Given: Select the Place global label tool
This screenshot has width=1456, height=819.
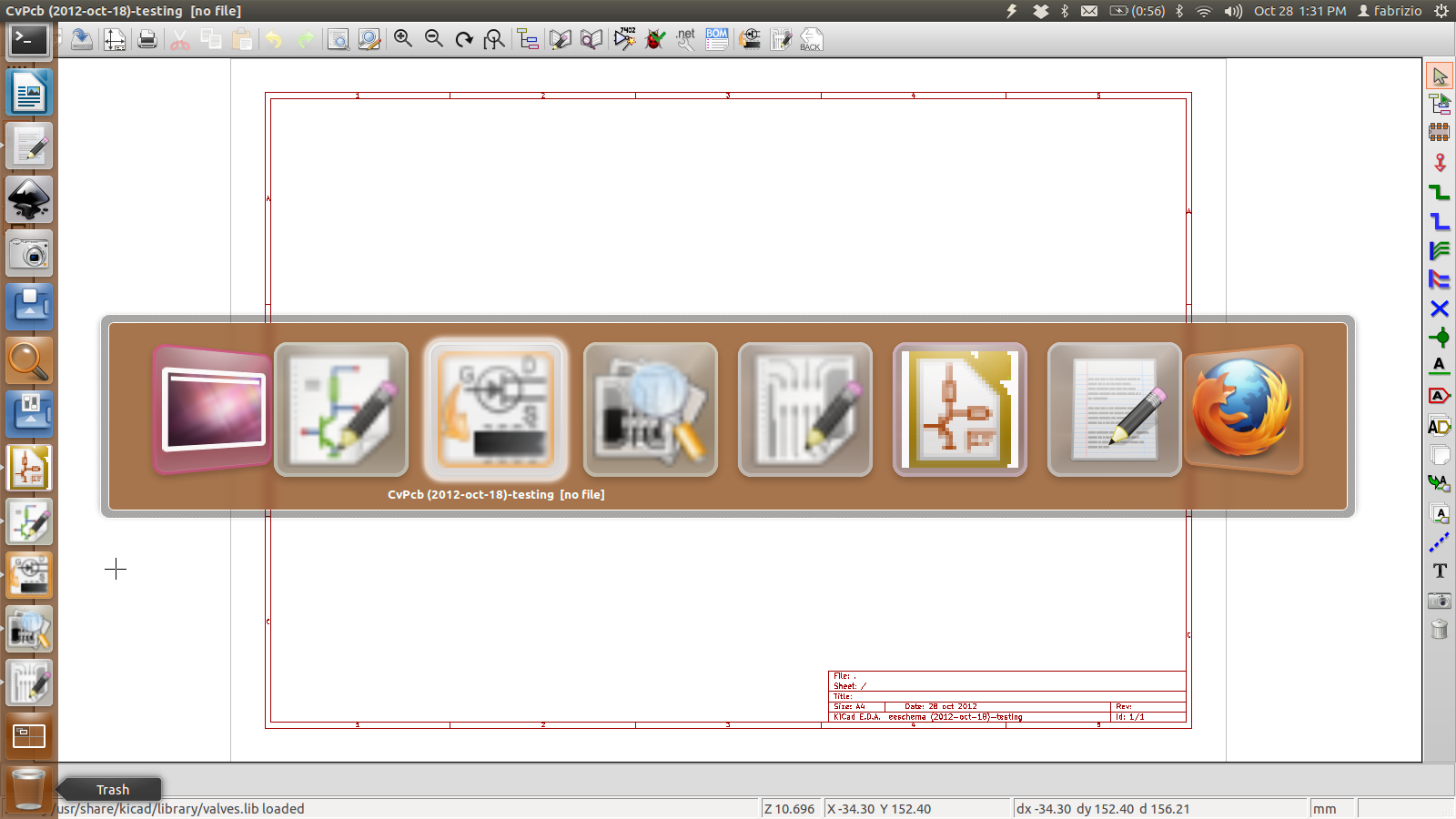Looking at the screenshot, I should [1440, 396].
